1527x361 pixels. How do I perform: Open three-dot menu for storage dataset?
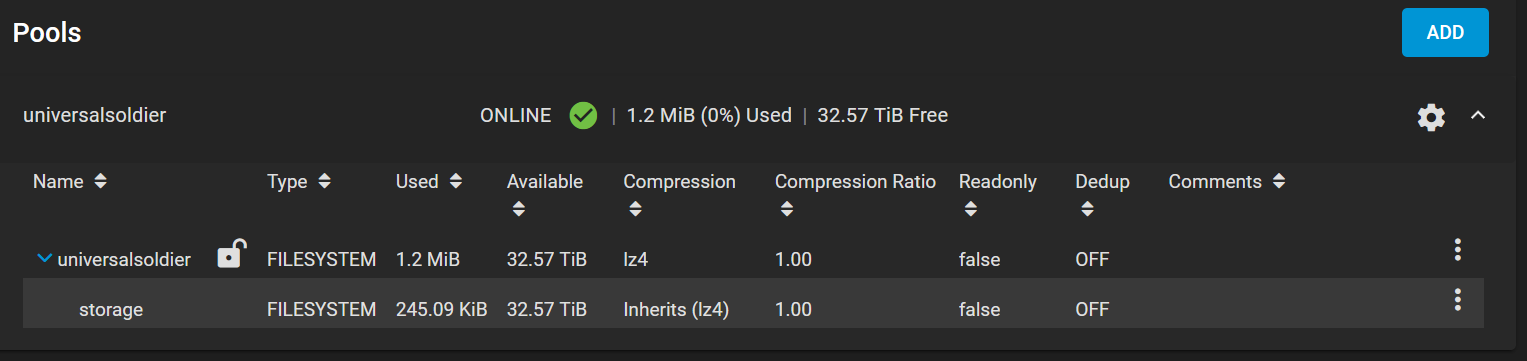[x=1458, y=299]
